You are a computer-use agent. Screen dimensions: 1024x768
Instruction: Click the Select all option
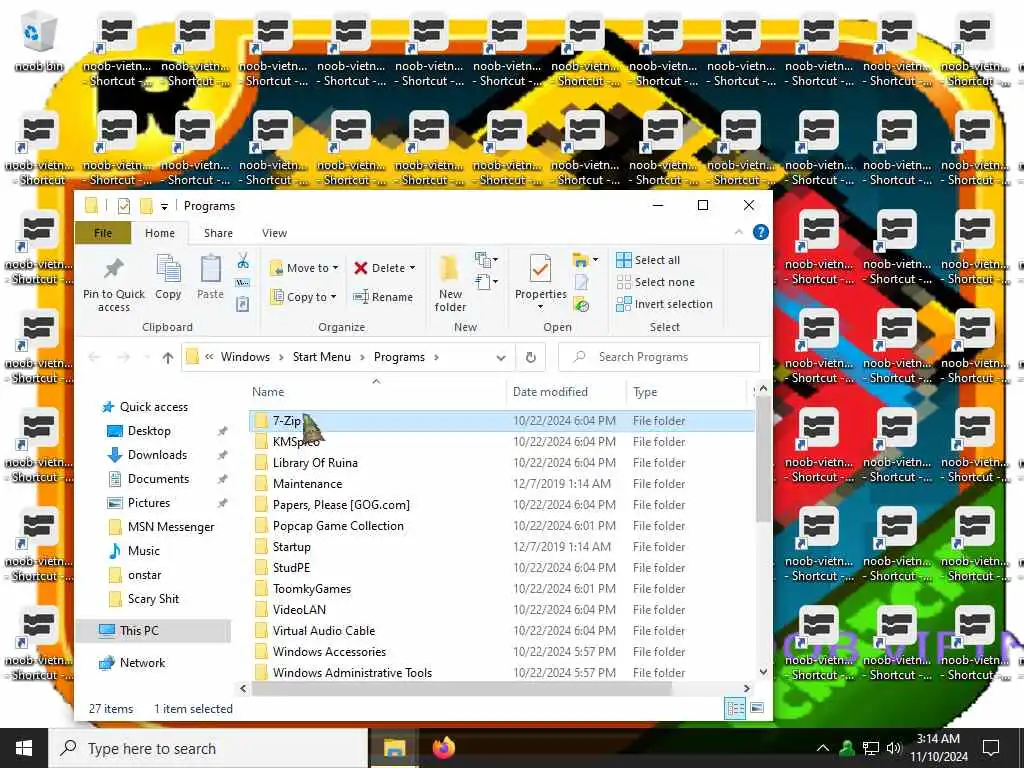click(x=648, y=260)
